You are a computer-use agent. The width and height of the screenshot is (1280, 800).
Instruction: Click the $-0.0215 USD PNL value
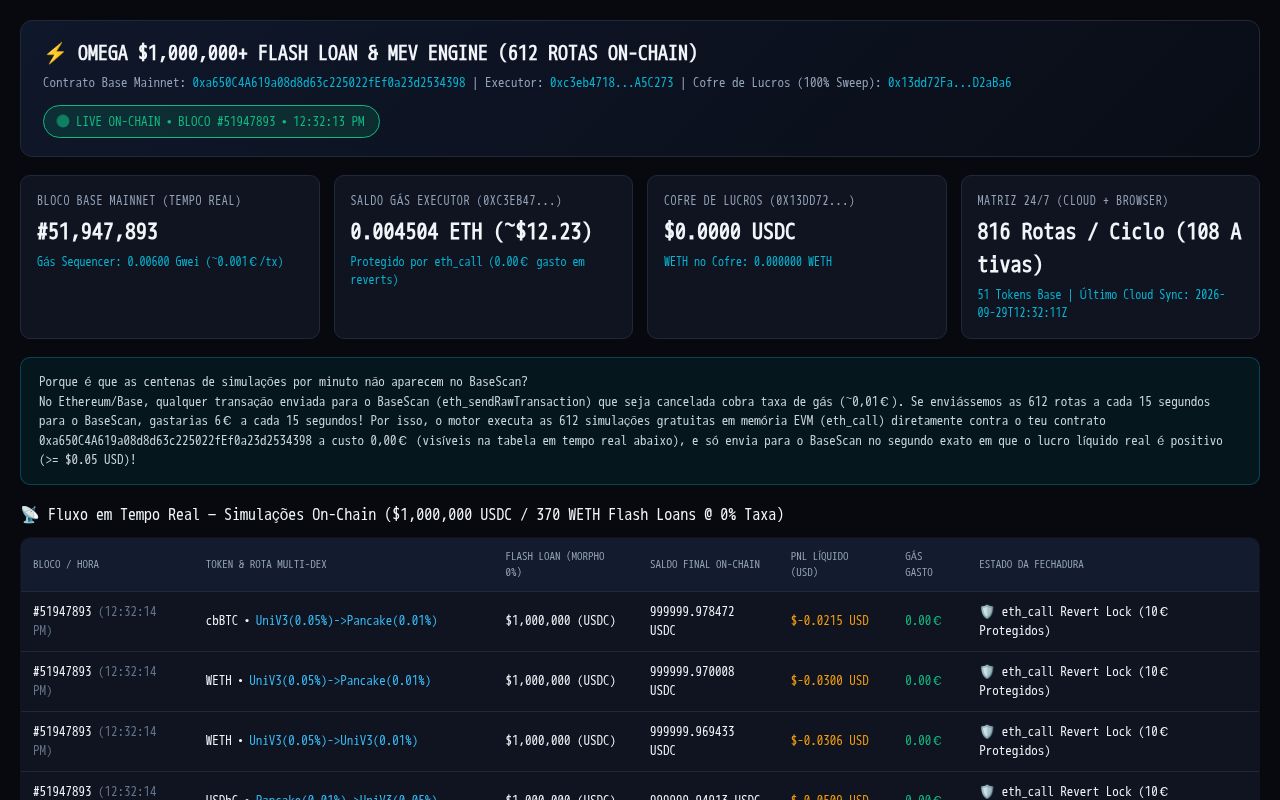(x=829, y=621)
